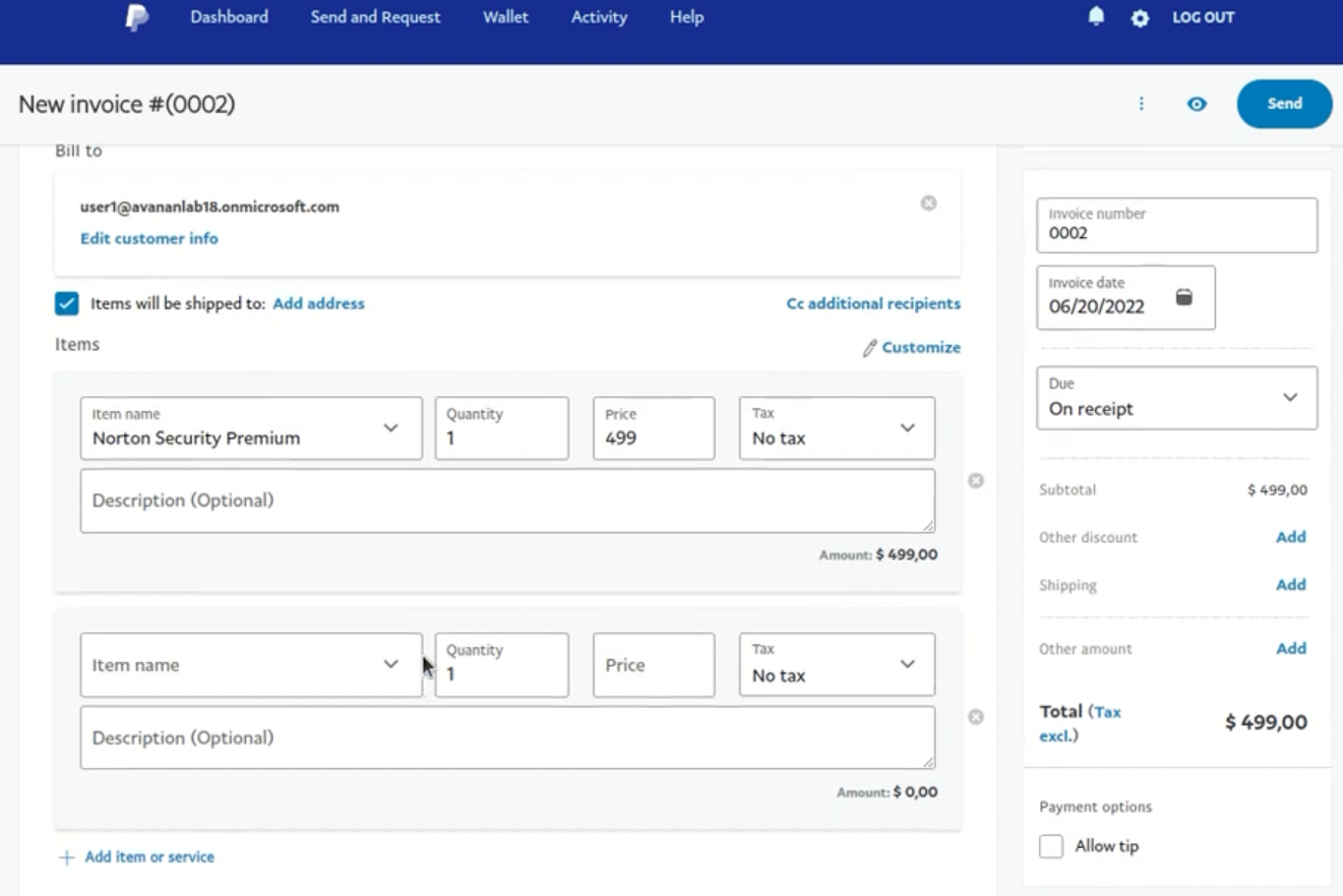Viewport: 1343px width, 896px height.
Task: Click the Tax excl. link in Total
Action: point(1080,723)
